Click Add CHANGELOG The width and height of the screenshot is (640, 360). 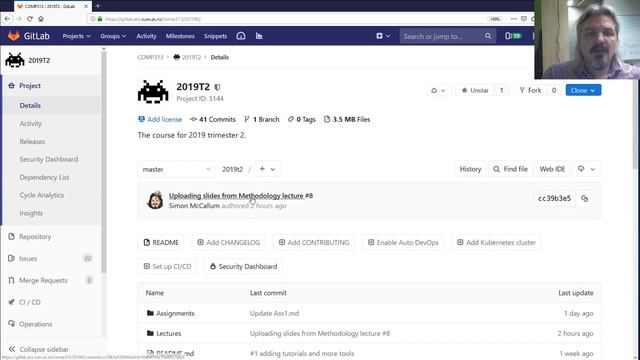coord(229,242)
